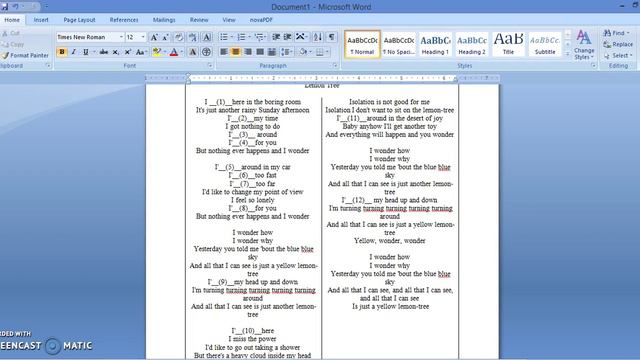Pick the font color red
The image size is (640, 360).
[x=174, y=52]
